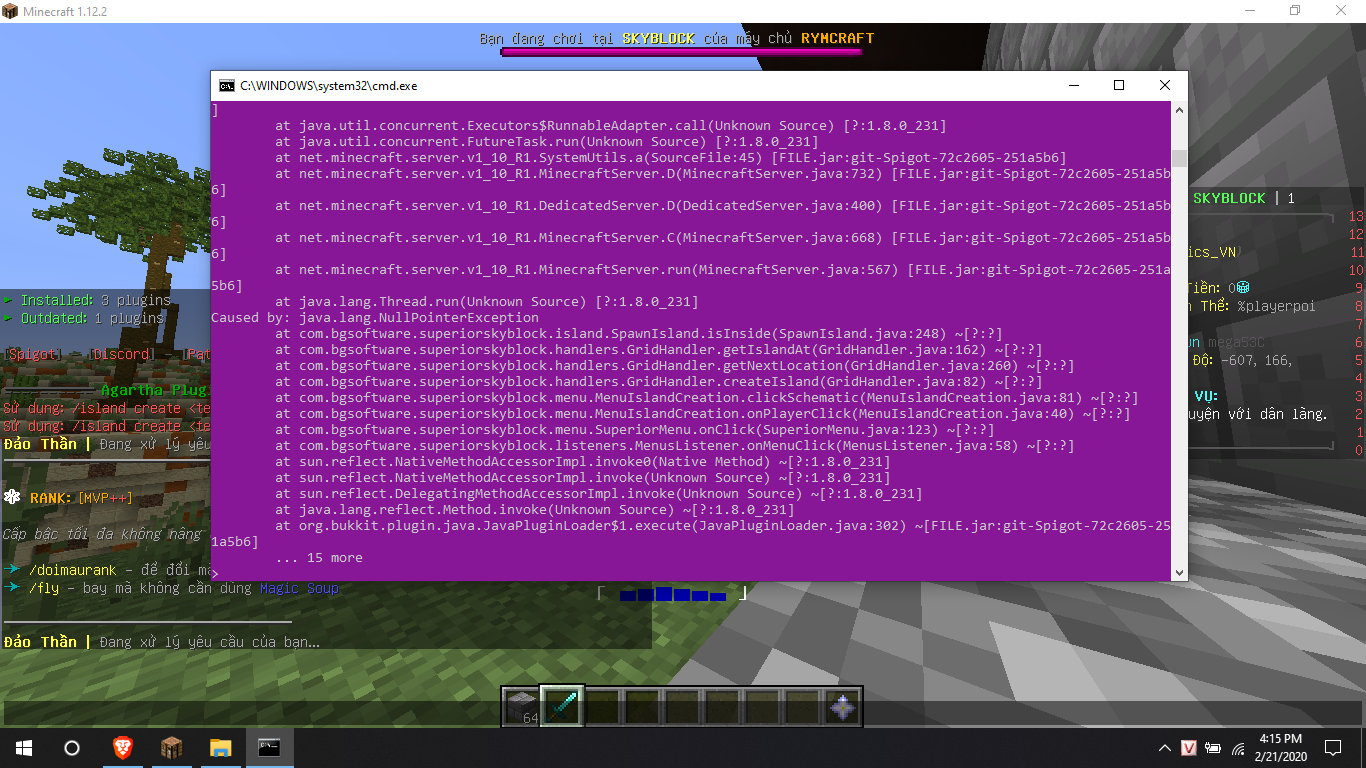The width and height of the screenshot is (1366, 768).
Task: Click the FutureTask.run stack trace line
Action: point(547,141)
